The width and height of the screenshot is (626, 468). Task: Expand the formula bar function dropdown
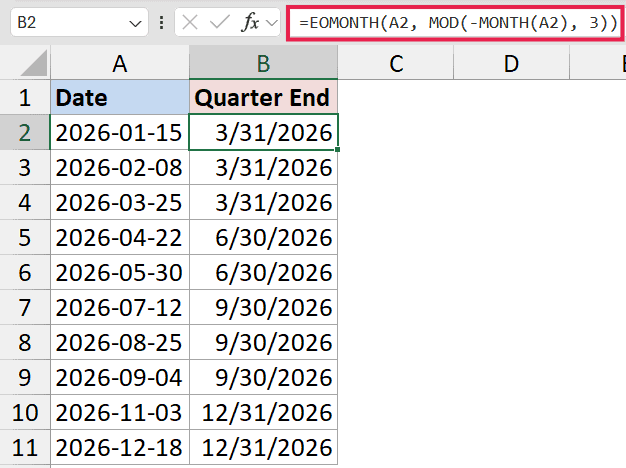point(272,23)
